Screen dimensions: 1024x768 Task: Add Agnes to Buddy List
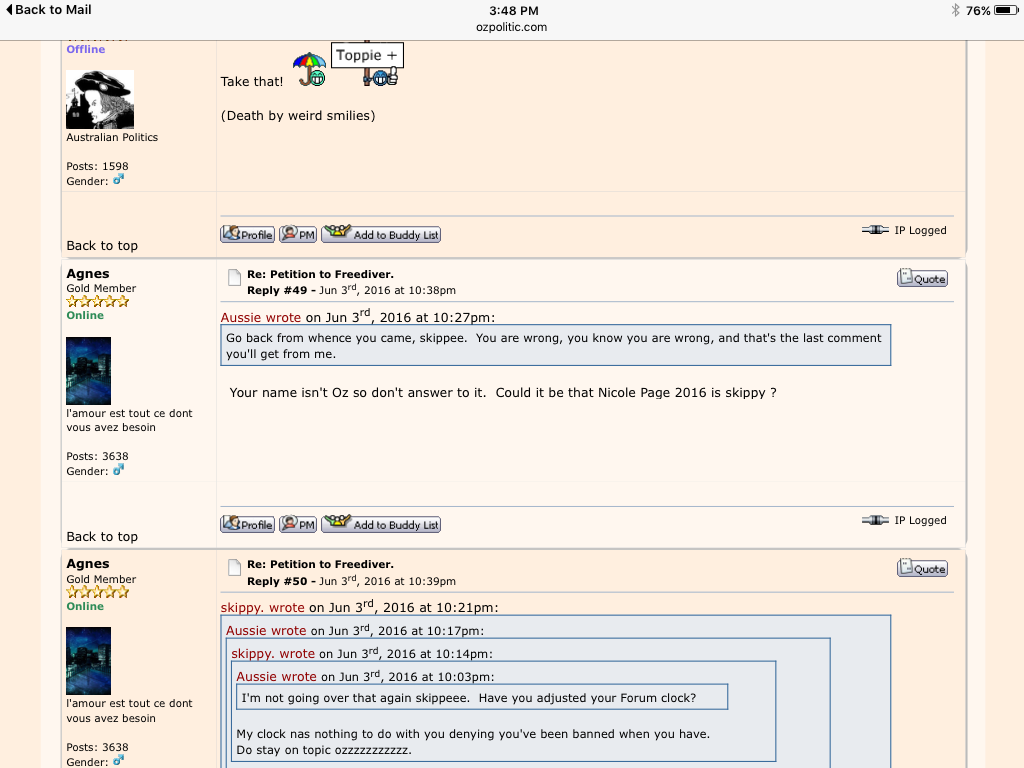381,524
